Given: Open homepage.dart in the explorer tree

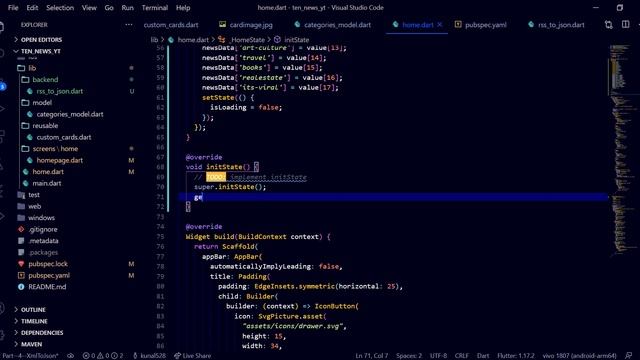Looking at the screenshot, I should [60, 160].
